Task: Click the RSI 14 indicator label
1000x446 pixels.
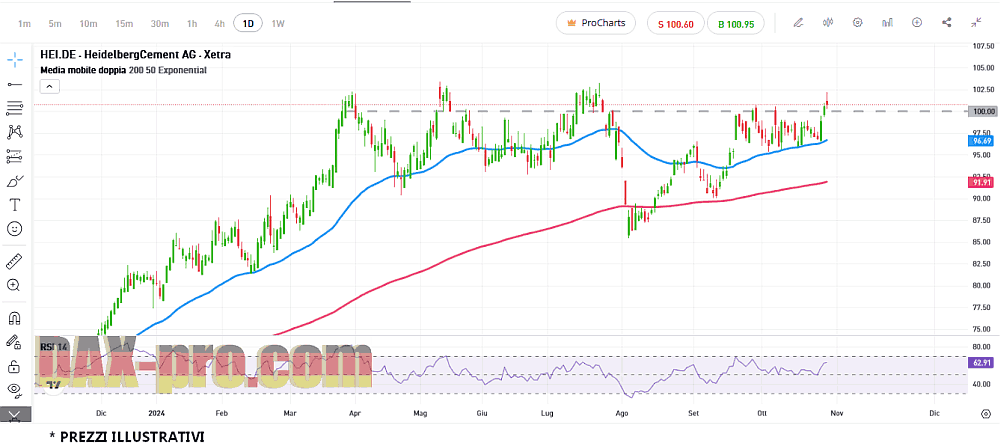Action: pyautogui.click(x=54, y=346)
